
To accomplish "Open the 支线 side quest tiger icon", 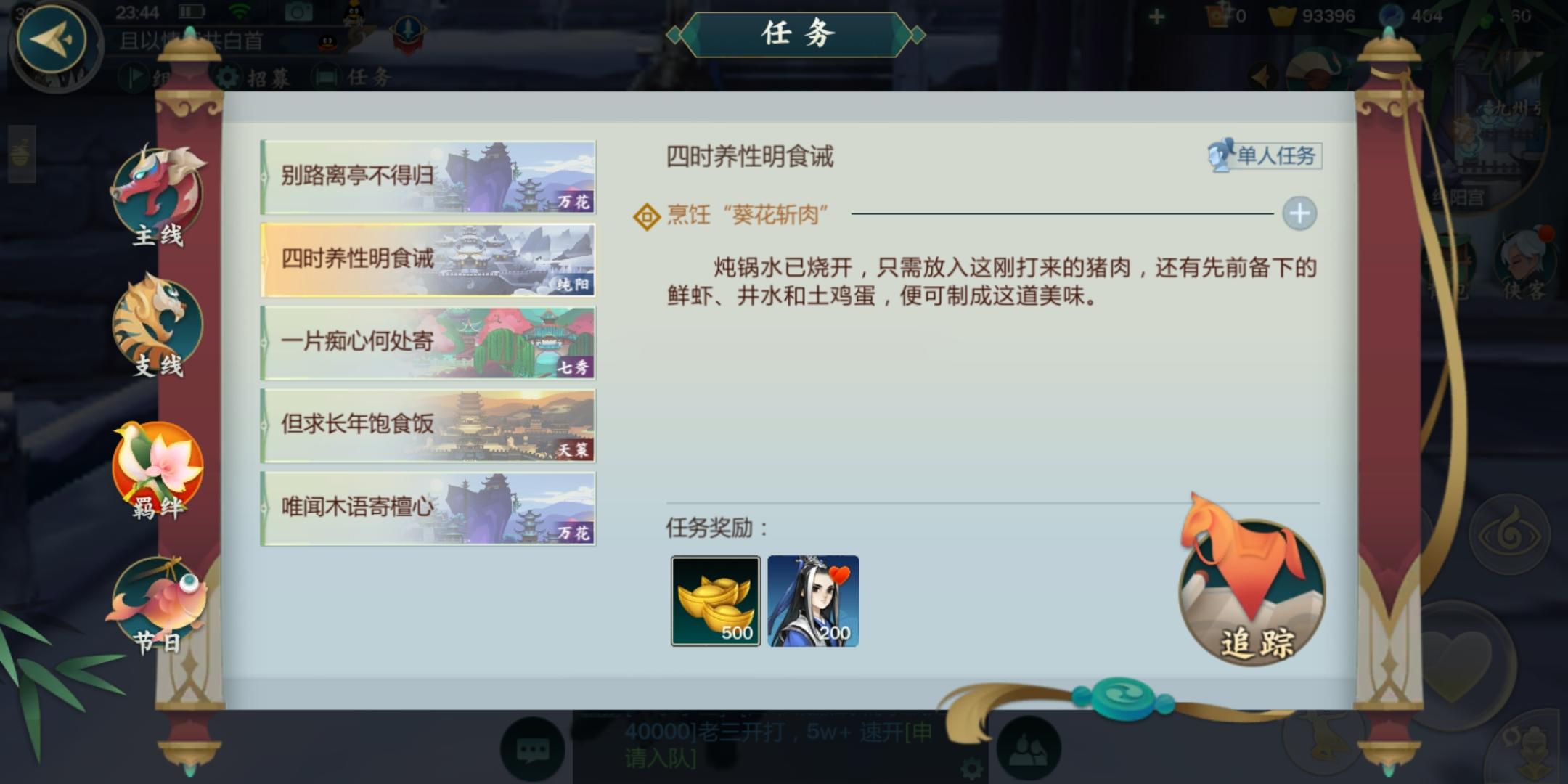I will (158, 325).
